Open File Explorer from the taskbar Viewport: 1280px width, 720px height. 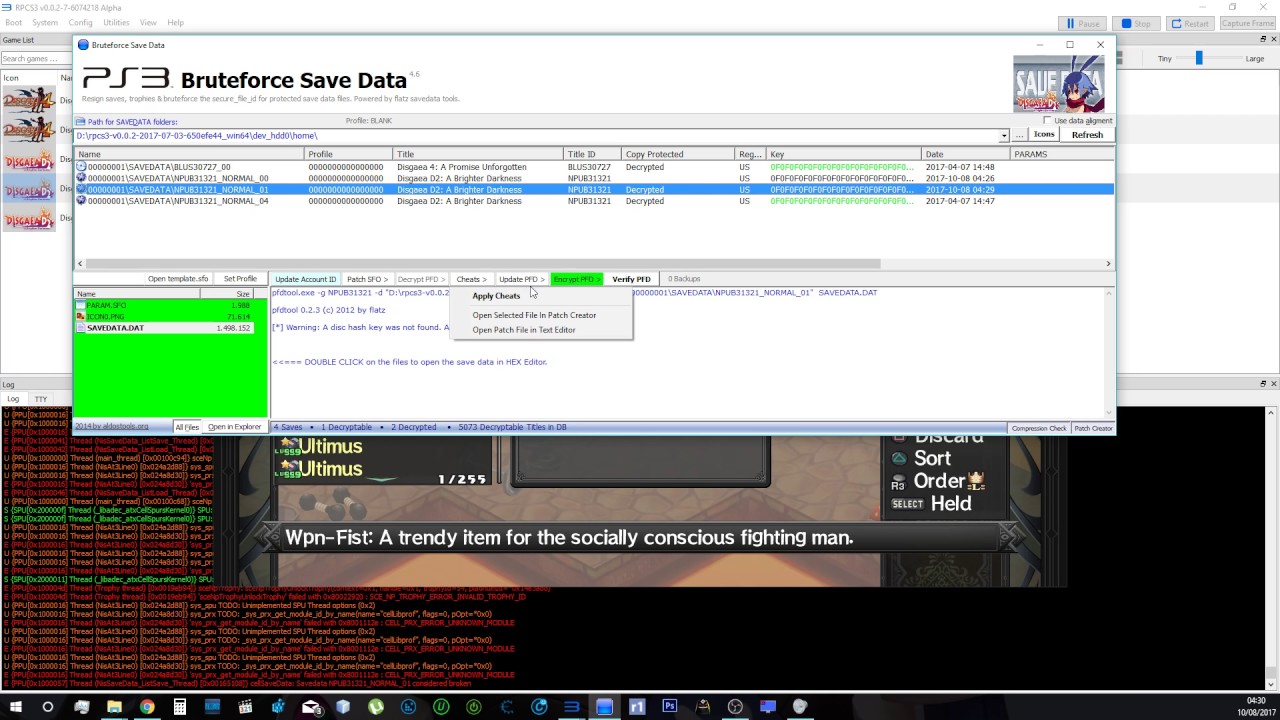pos(114,707)
